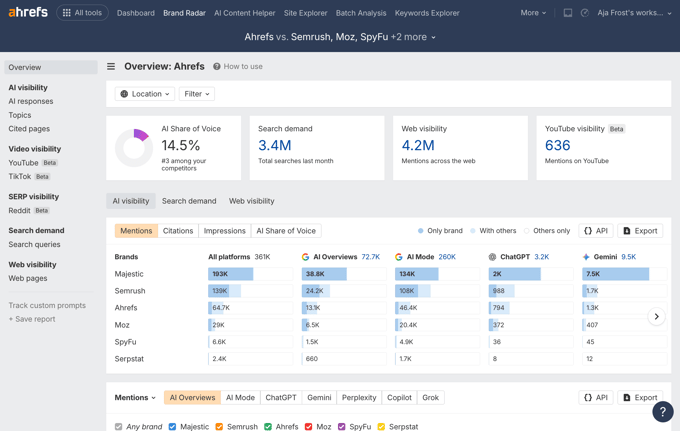Click the globe icon in Location

tap(124, 94)
